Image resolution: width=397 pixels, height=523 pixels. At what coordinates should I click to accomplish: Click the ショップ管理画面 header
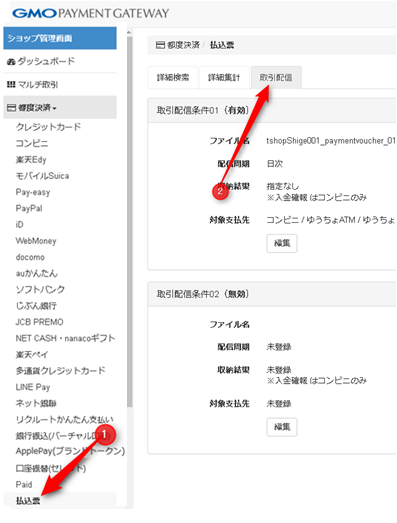[x=60, y=38]
